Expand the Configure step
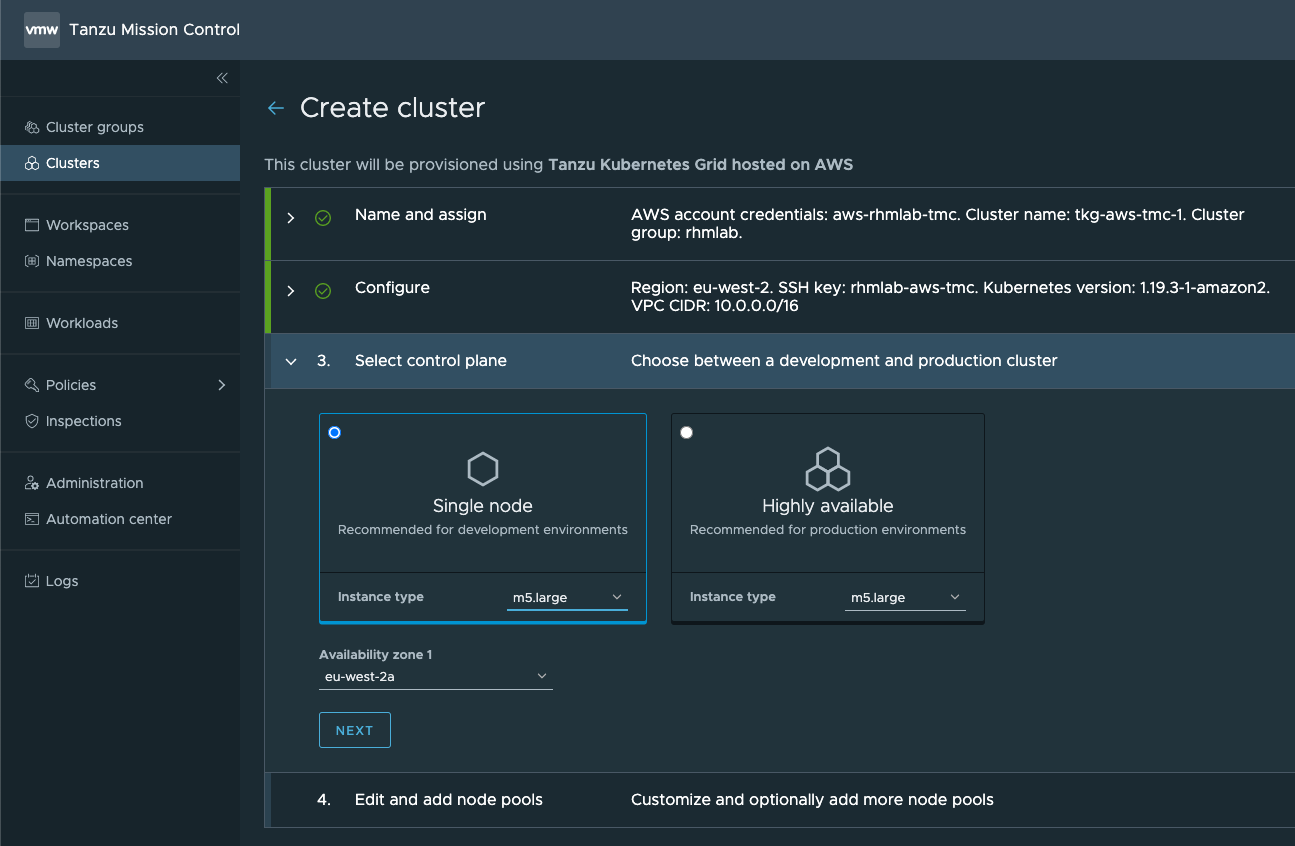Screen dimensions: 1295x846 291,291
